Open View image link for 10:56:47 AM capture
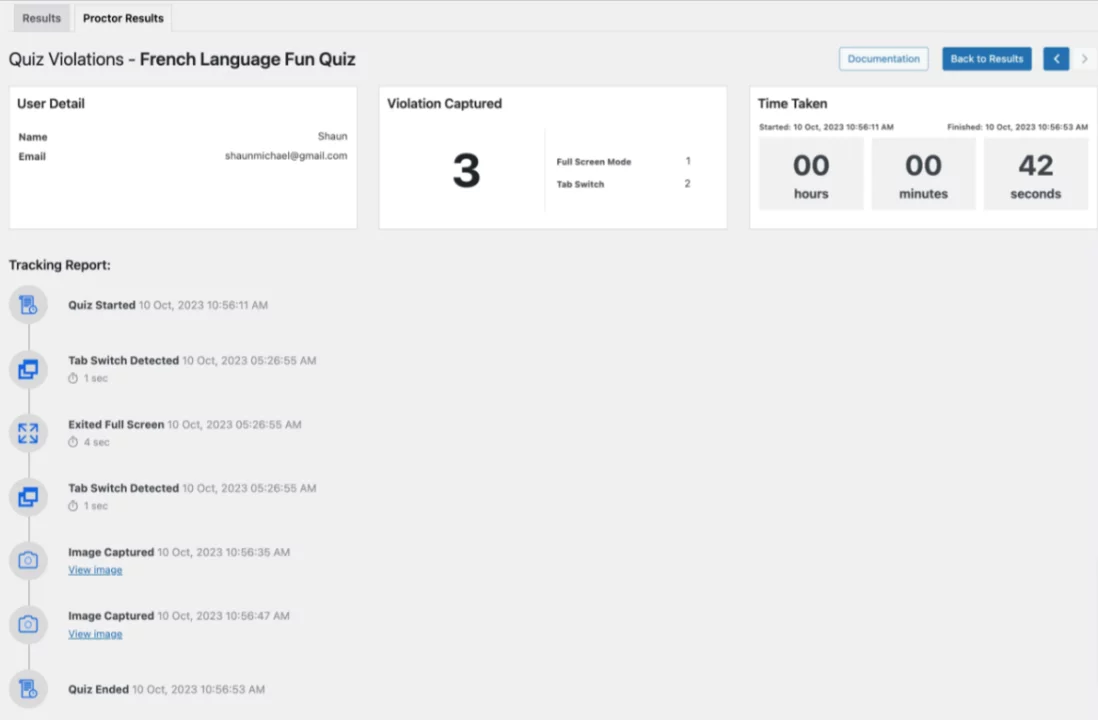 pyautogui.click(x=95, y=634)
